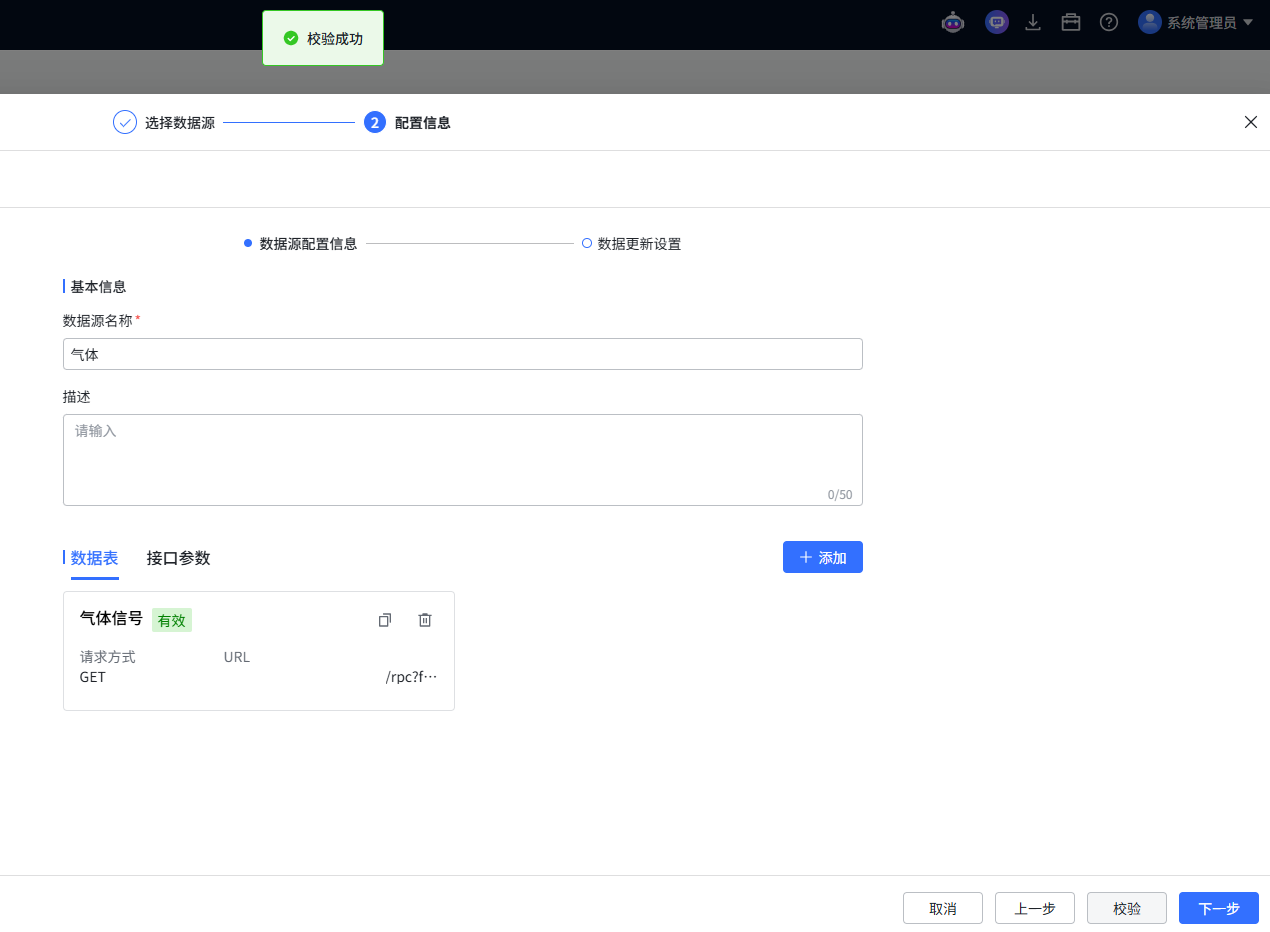
Task: Click the /rpc?f… URL value
Action: pos(411,677)
